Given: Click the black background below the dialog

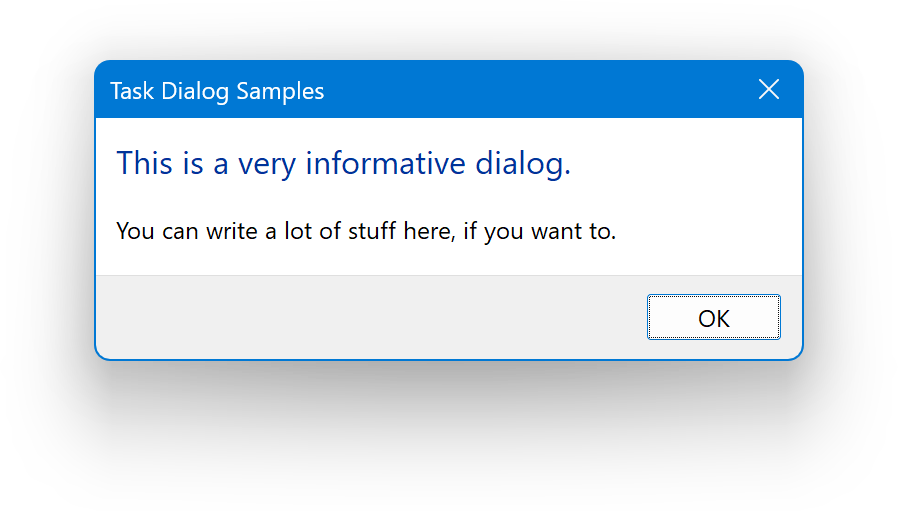Looking at the screenshot, I should tap(449, 440).
